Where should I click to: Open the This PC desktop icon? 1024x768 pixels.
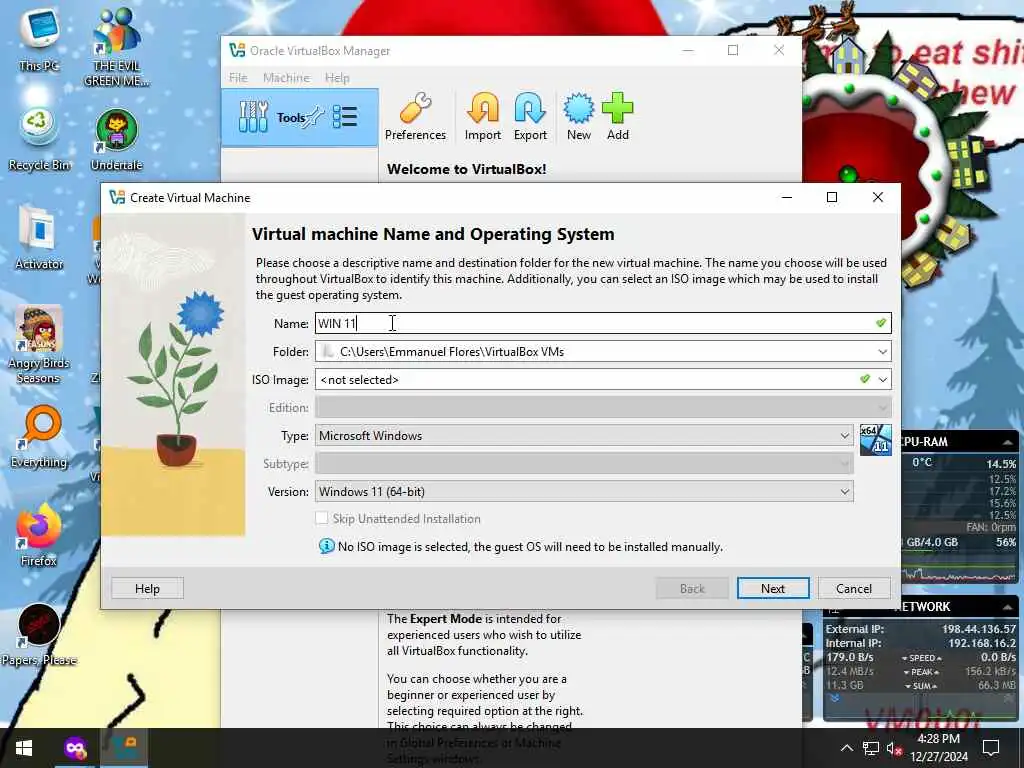pyautogui.click(x=39, y=40)
